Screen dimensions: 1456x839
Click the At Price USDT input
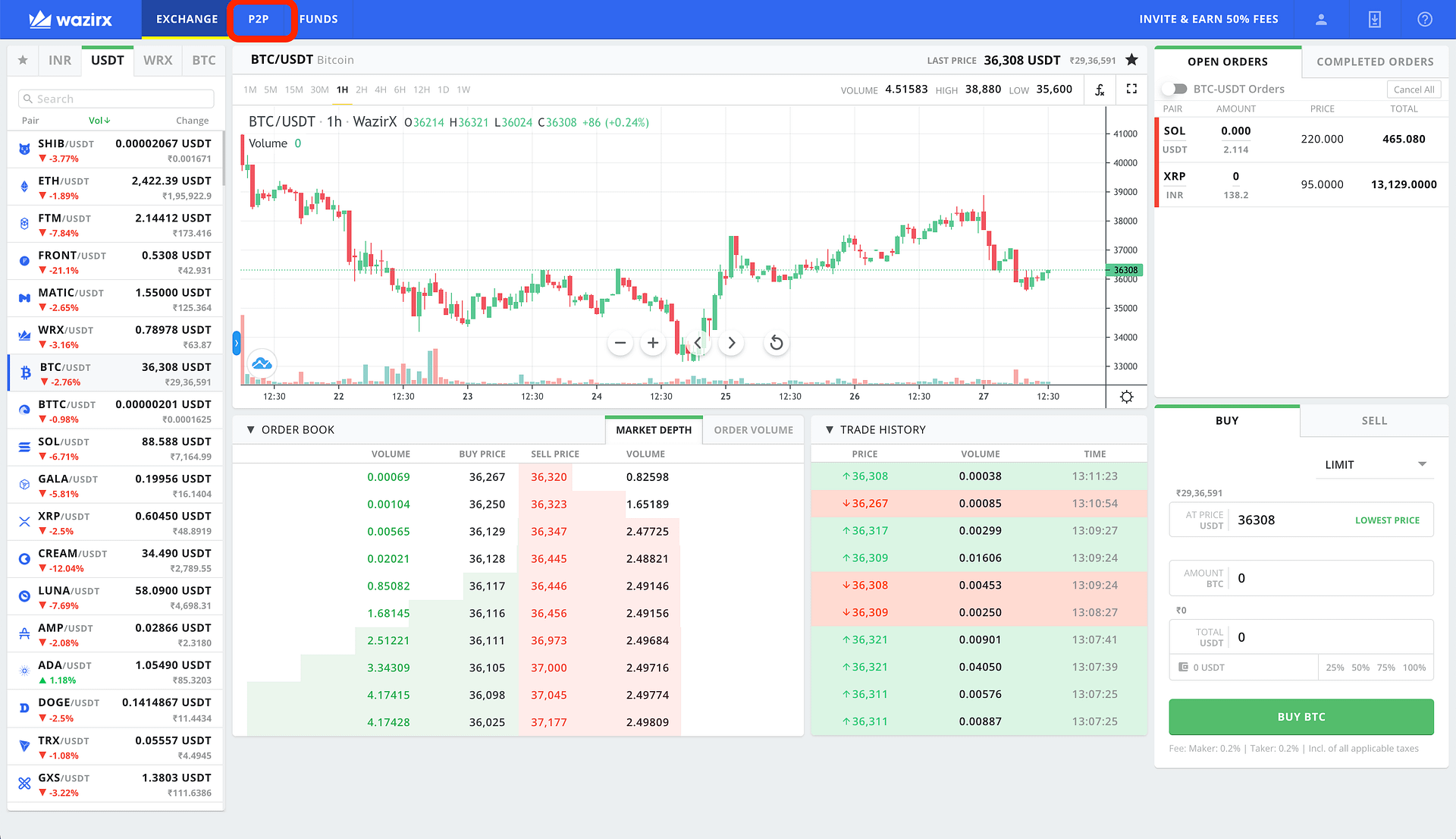click(1301, 520)
